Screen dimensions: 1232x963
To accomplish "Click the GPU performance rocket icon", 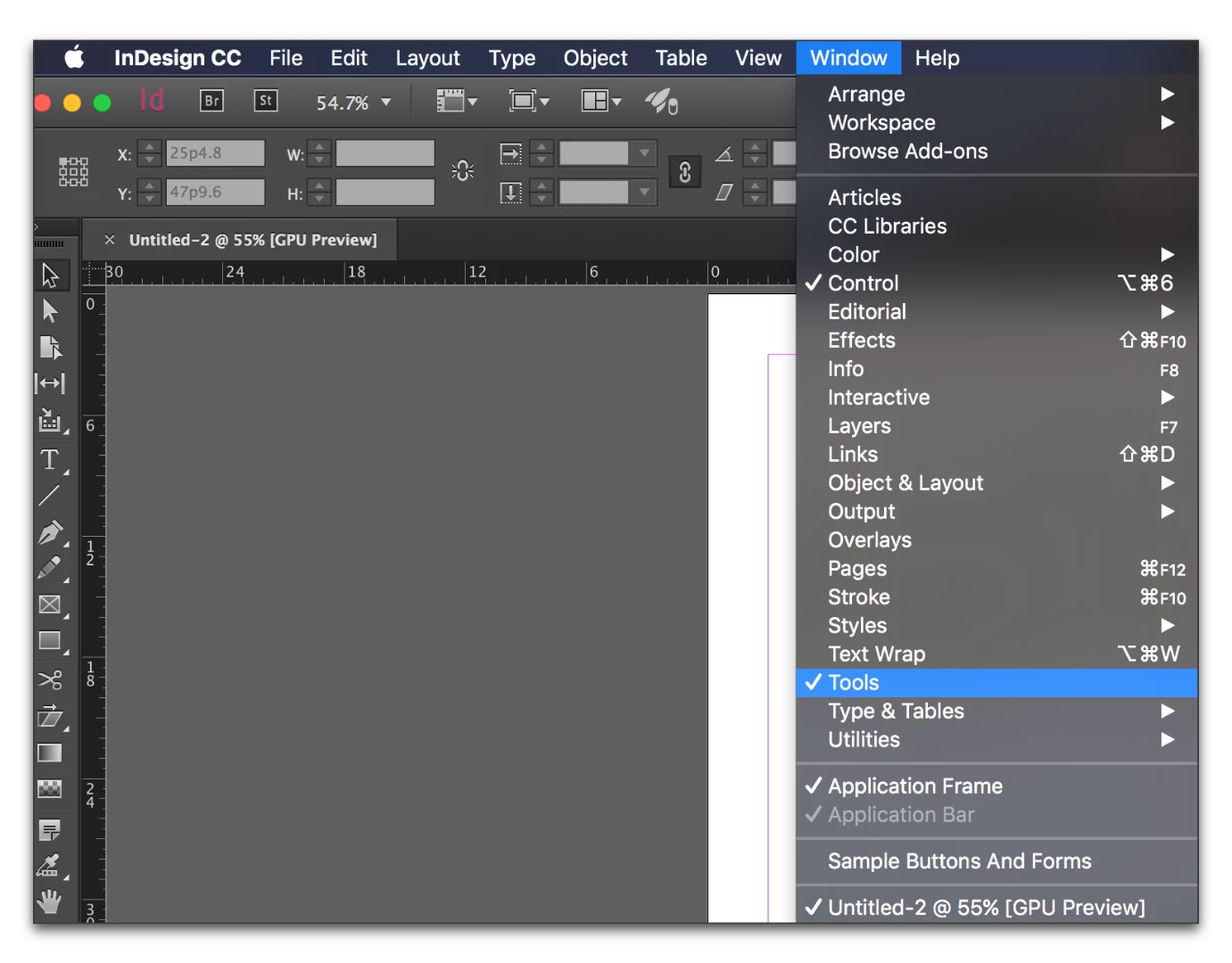I will click(662, 102).
